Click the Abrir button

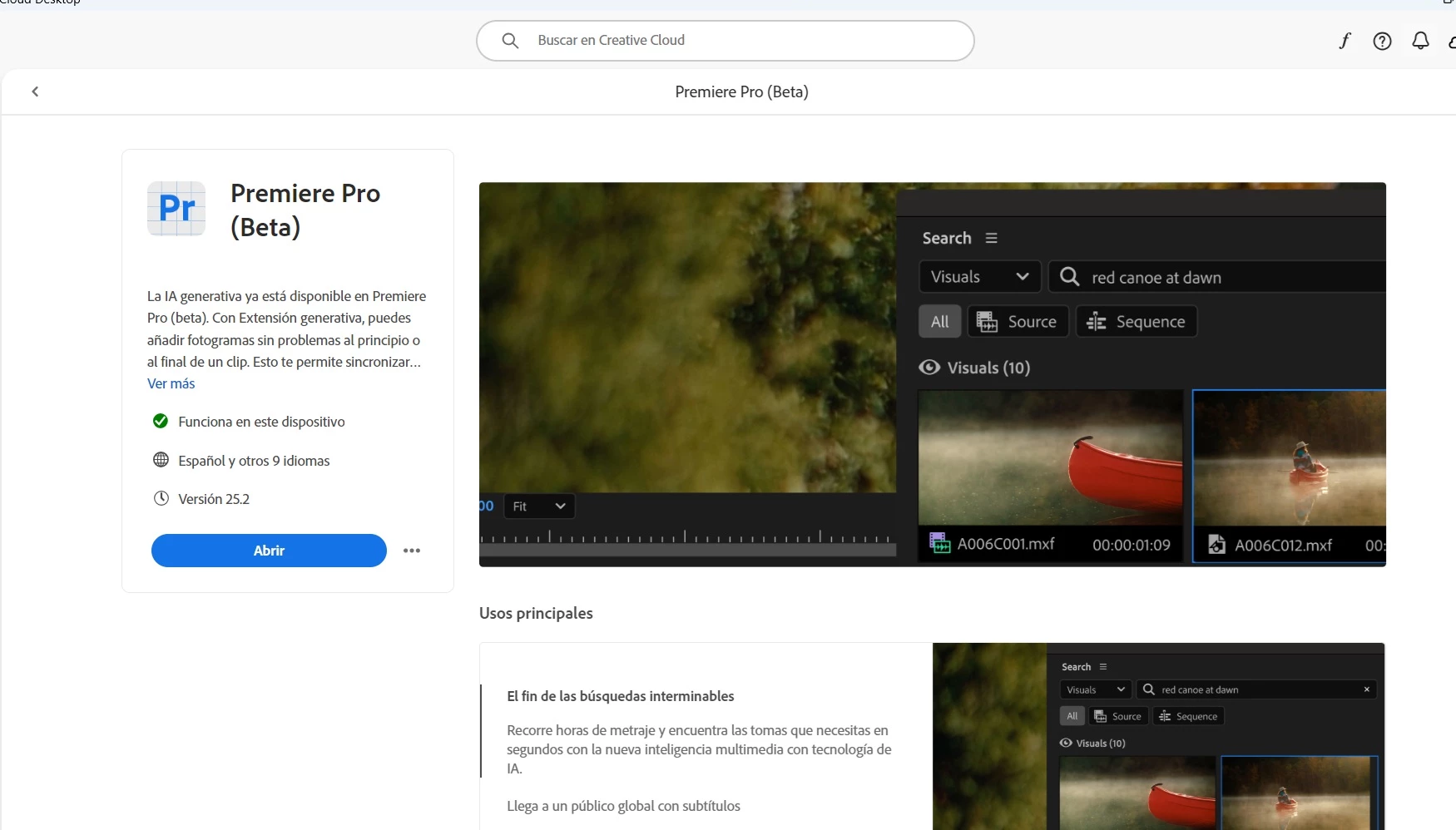pos(269,551)
